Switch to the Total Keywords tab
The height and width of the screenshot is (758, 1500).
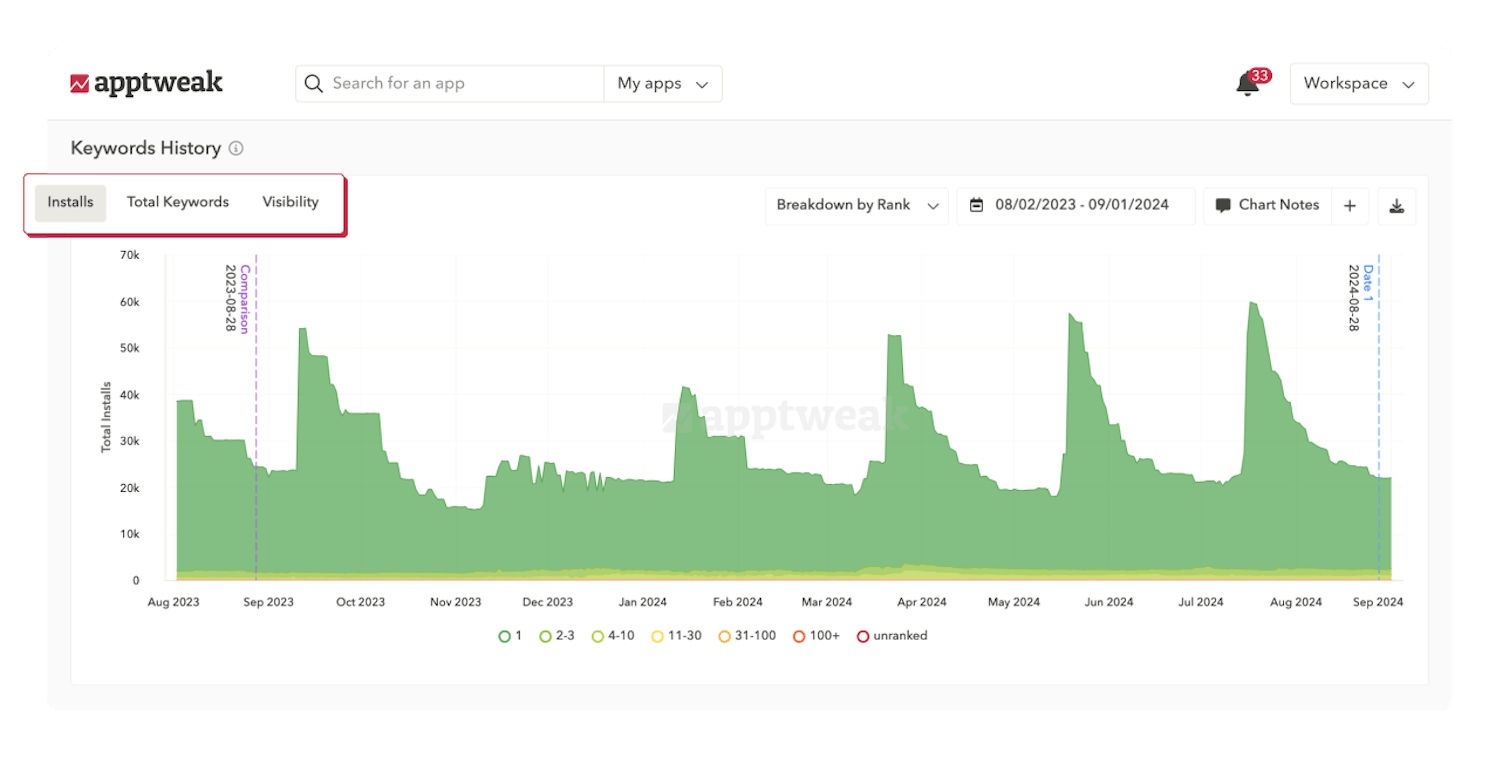(x=177, y=201)
